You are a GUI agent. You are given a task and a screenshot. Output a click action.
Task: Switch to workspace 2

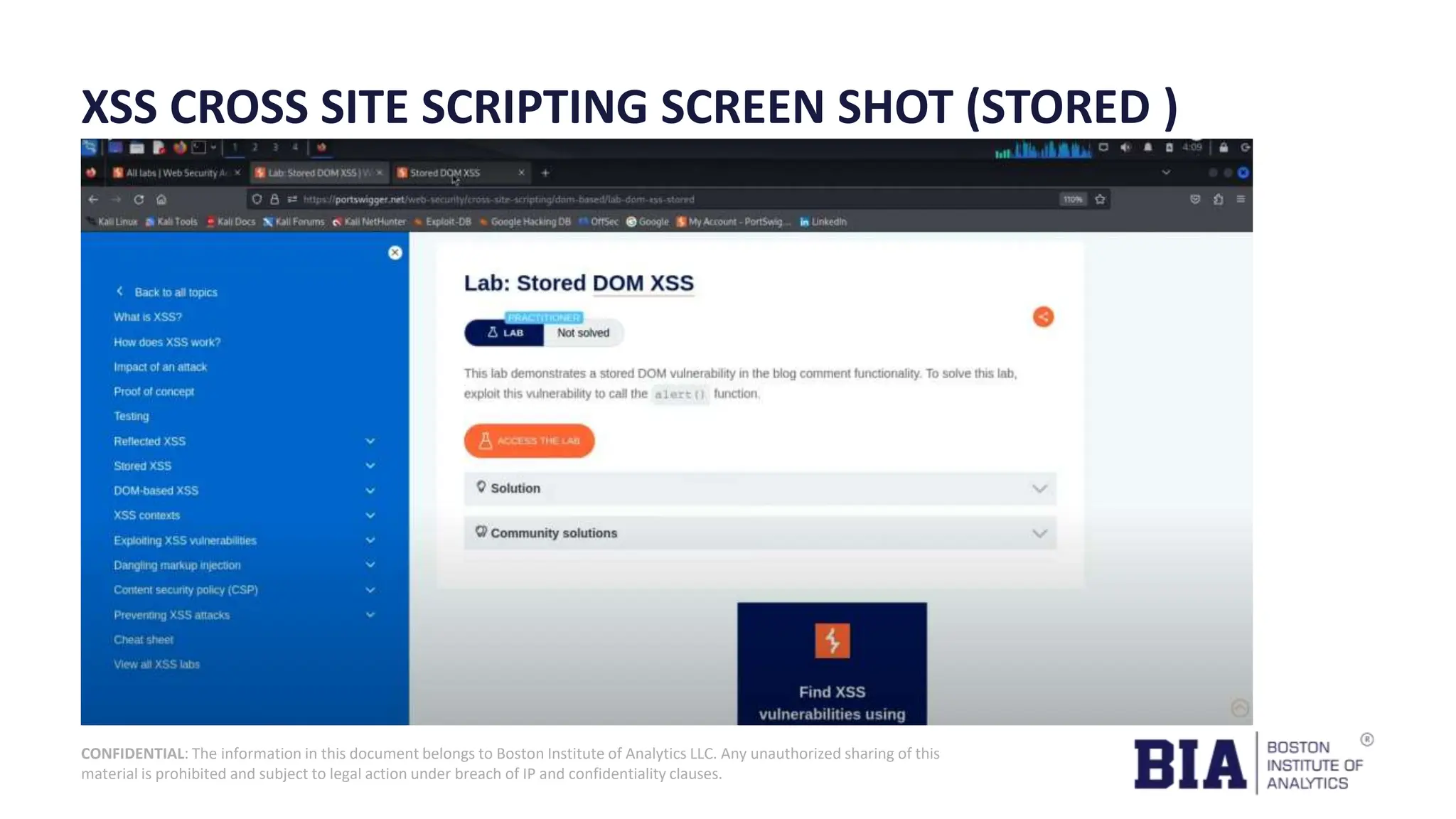coord(255,147)
